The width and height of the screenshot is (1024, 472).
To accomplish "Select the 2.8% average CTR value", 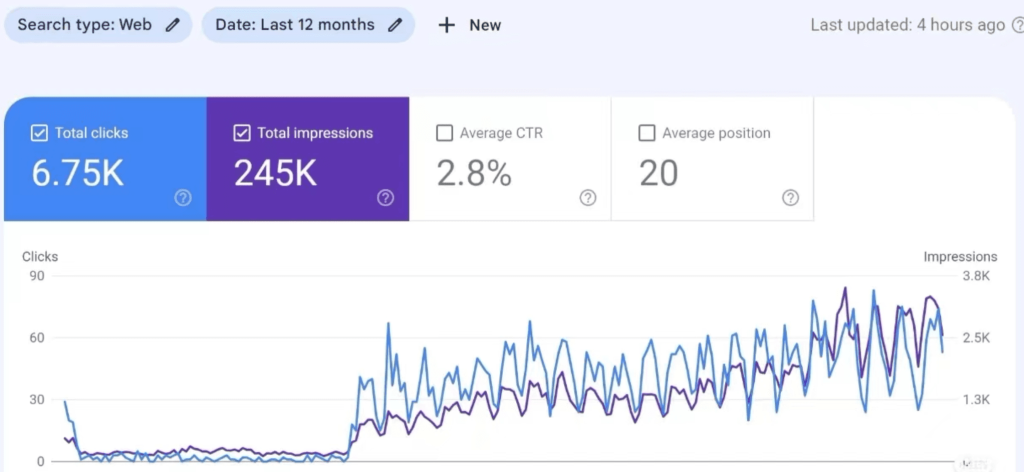I will (x=474, y=174).
